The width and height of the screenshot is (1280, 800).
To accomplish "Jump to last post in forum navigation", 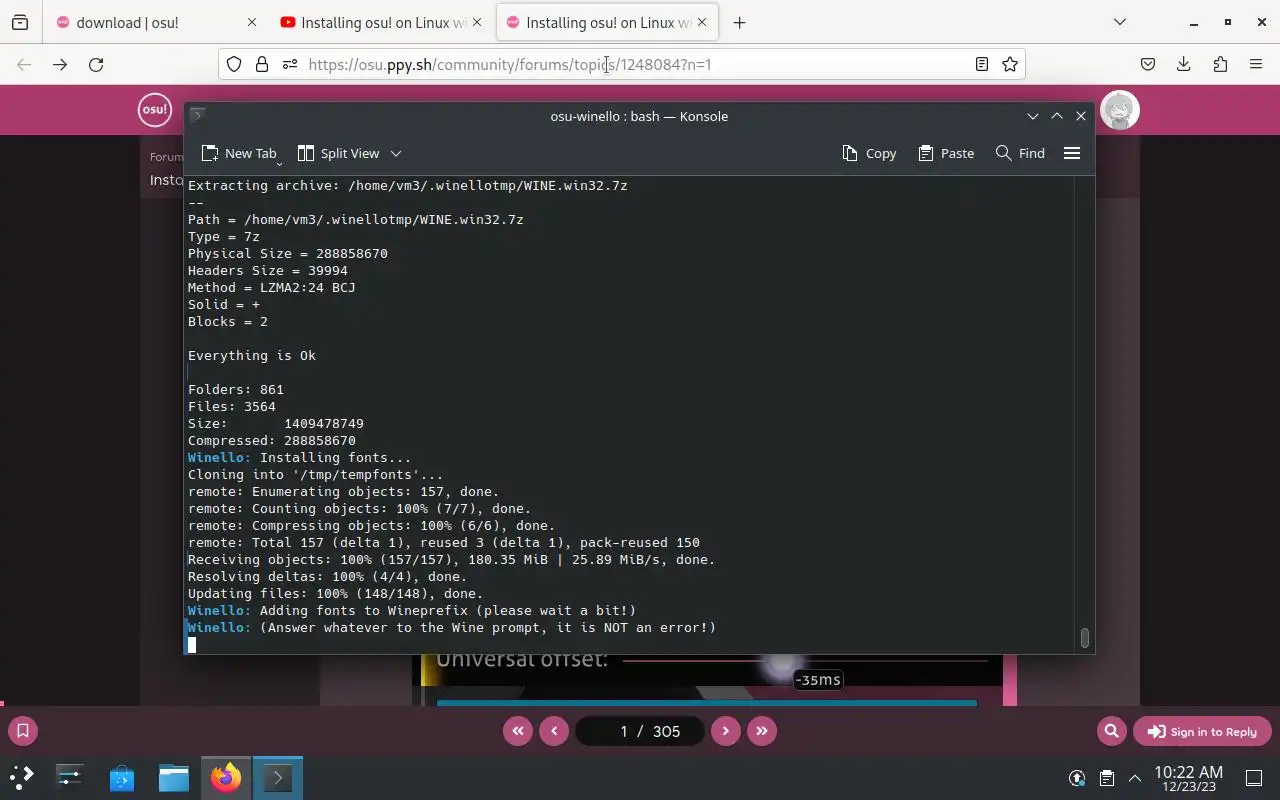I will click(762, 731).
